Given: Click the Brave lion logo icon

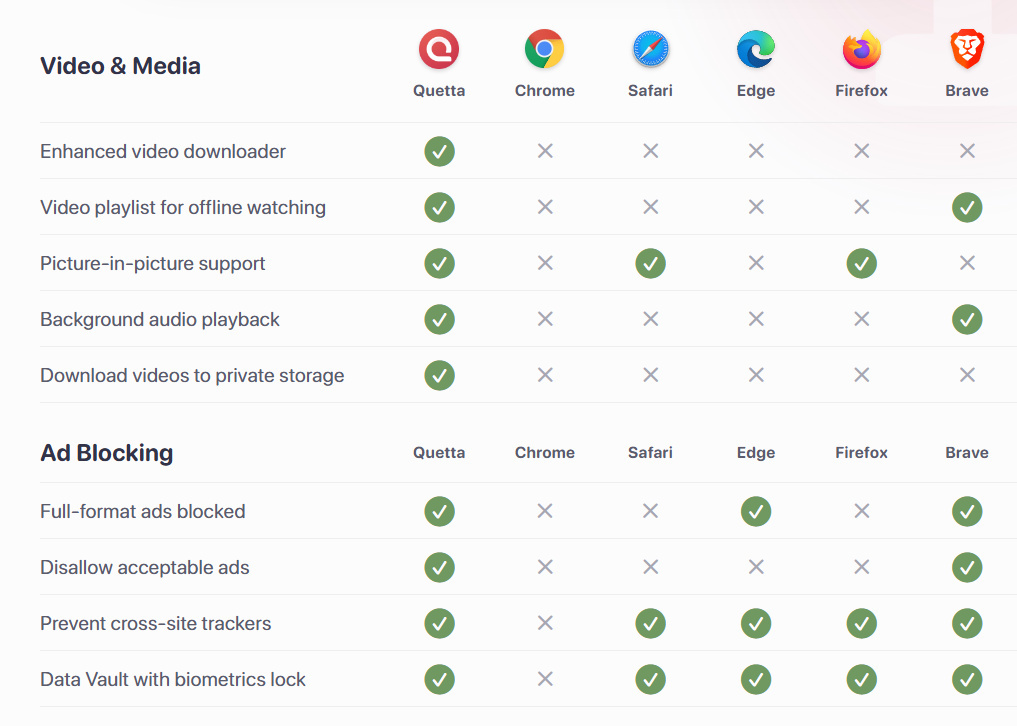Looking at the screenshot, I should (x=967, y=48).
